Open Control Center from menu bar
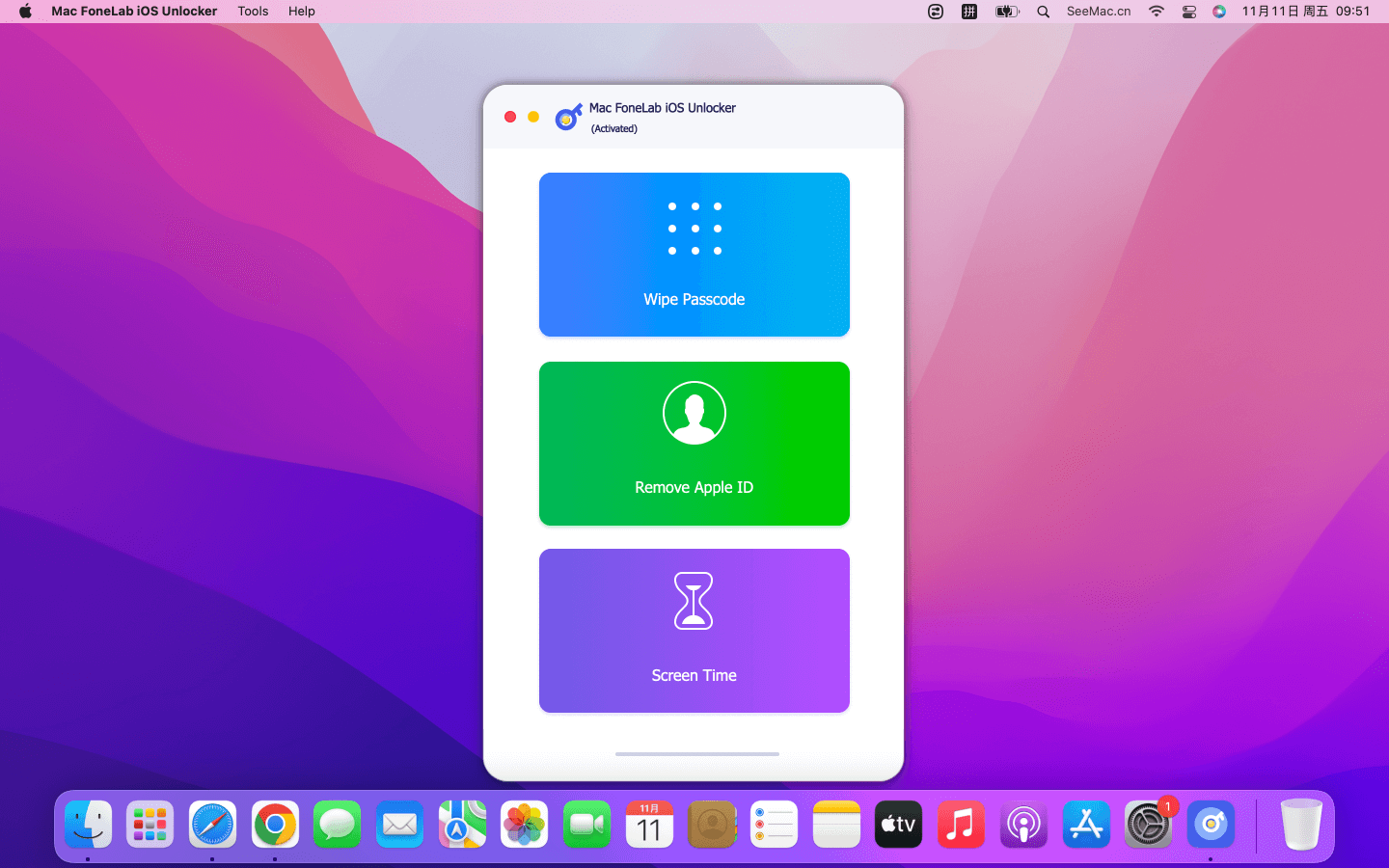This screenshot has width=1389, height=868. 1188,12
